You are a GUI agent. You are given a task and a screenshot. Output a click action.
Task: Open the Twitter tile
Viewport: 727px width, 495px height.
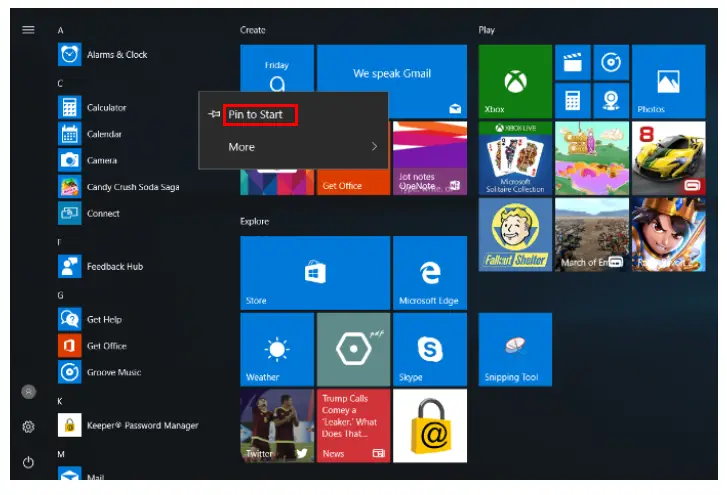click(277, 425)
